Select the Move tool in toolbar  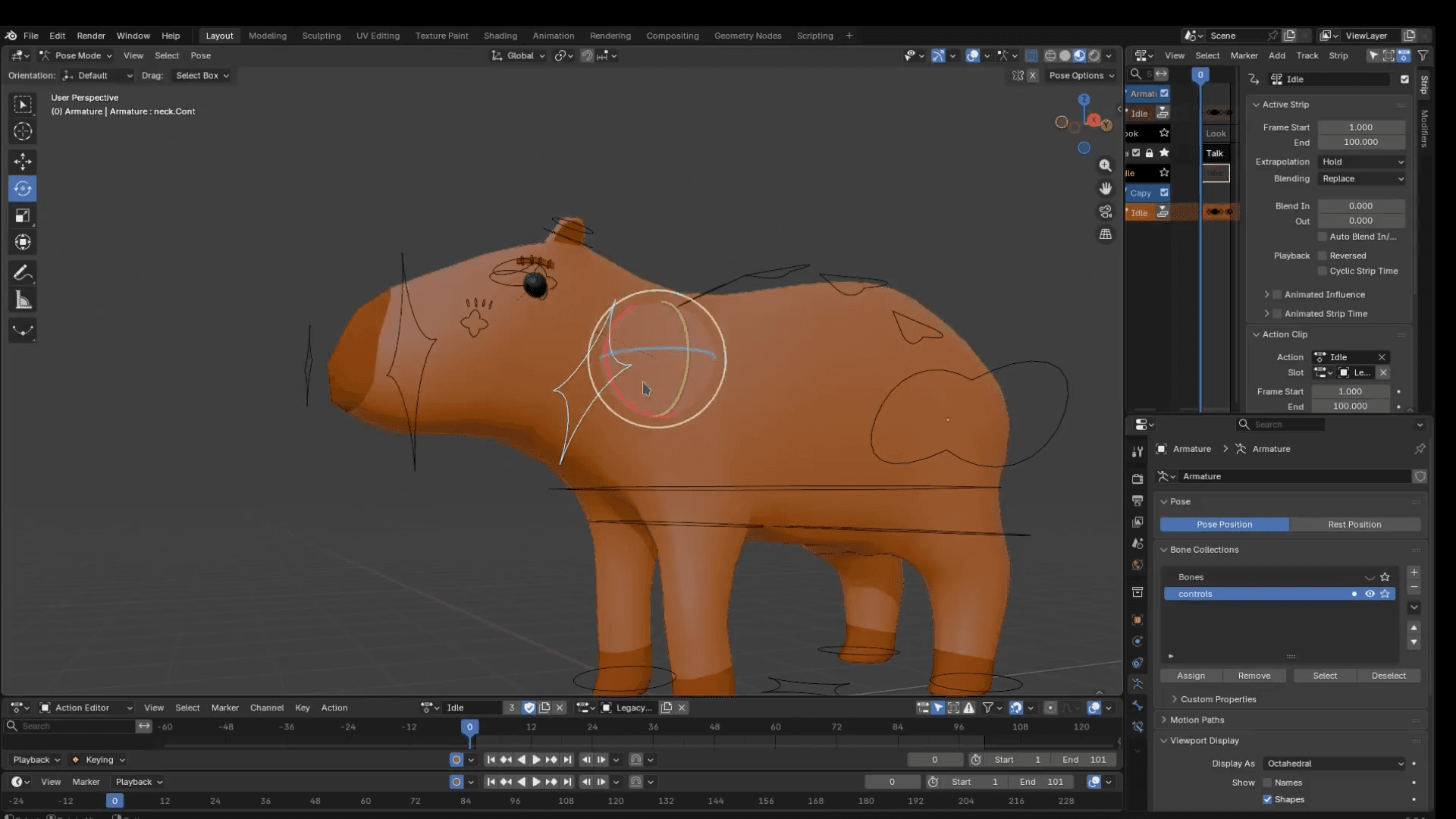coord(23,161)
